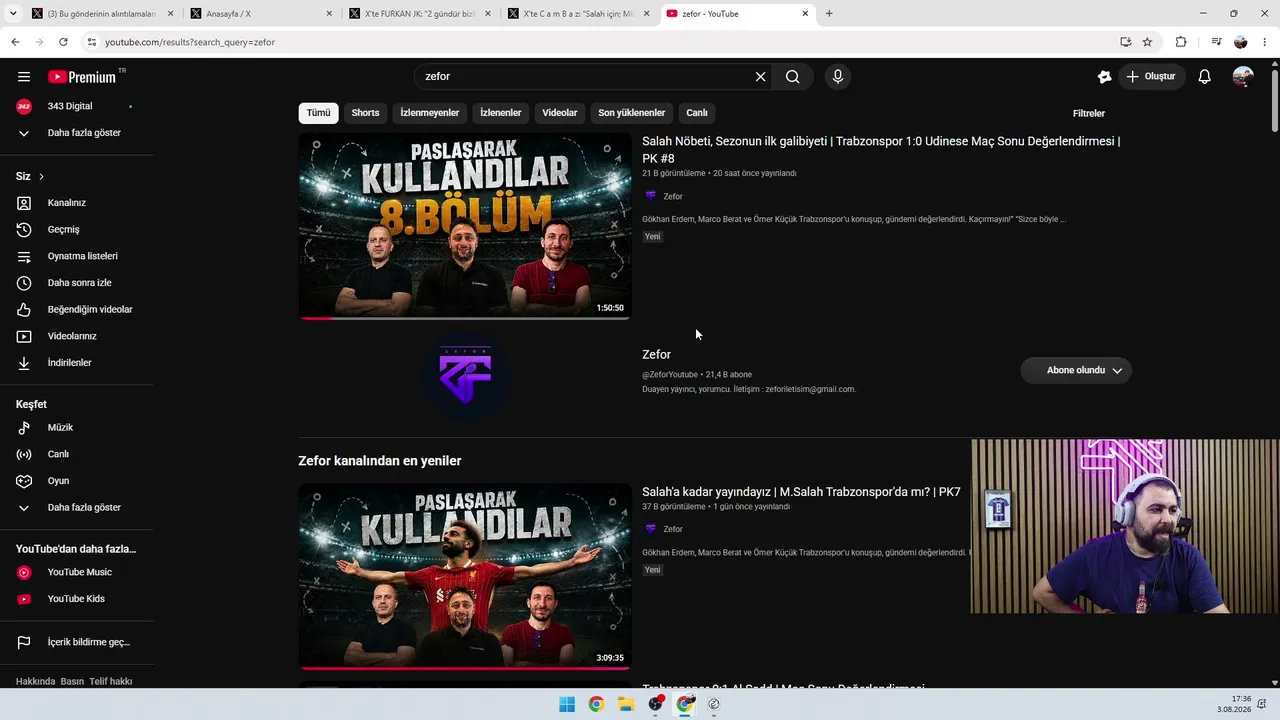Install the app from the address bar
Image resolution: width=1280 pixels, height=720 pixels.
1125,42
